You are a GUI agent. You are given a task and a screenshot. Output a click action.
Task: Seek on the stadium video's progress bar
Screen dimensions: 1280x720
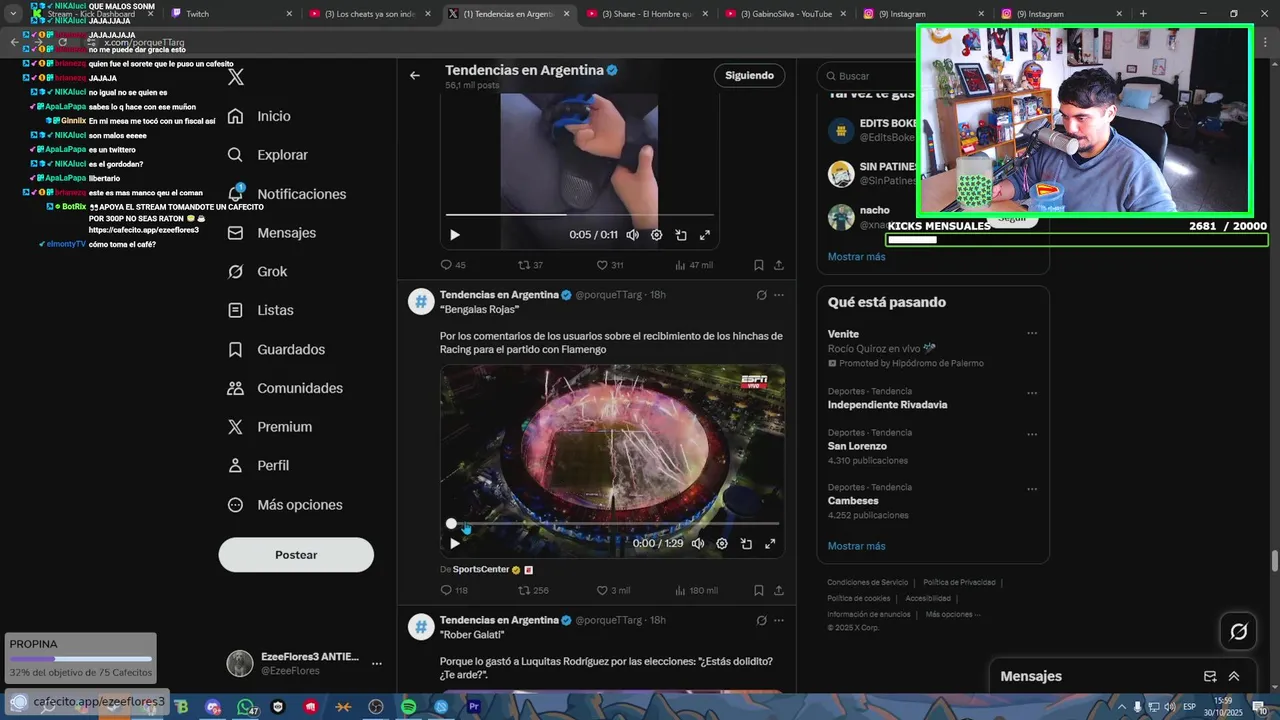coord(613,523)
